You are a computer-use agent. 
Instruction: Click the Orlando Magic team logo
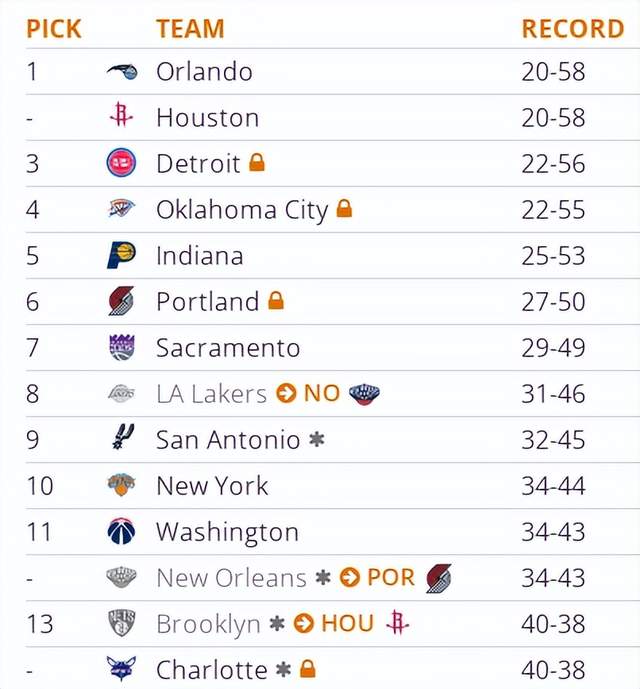[x=122, y=71]
